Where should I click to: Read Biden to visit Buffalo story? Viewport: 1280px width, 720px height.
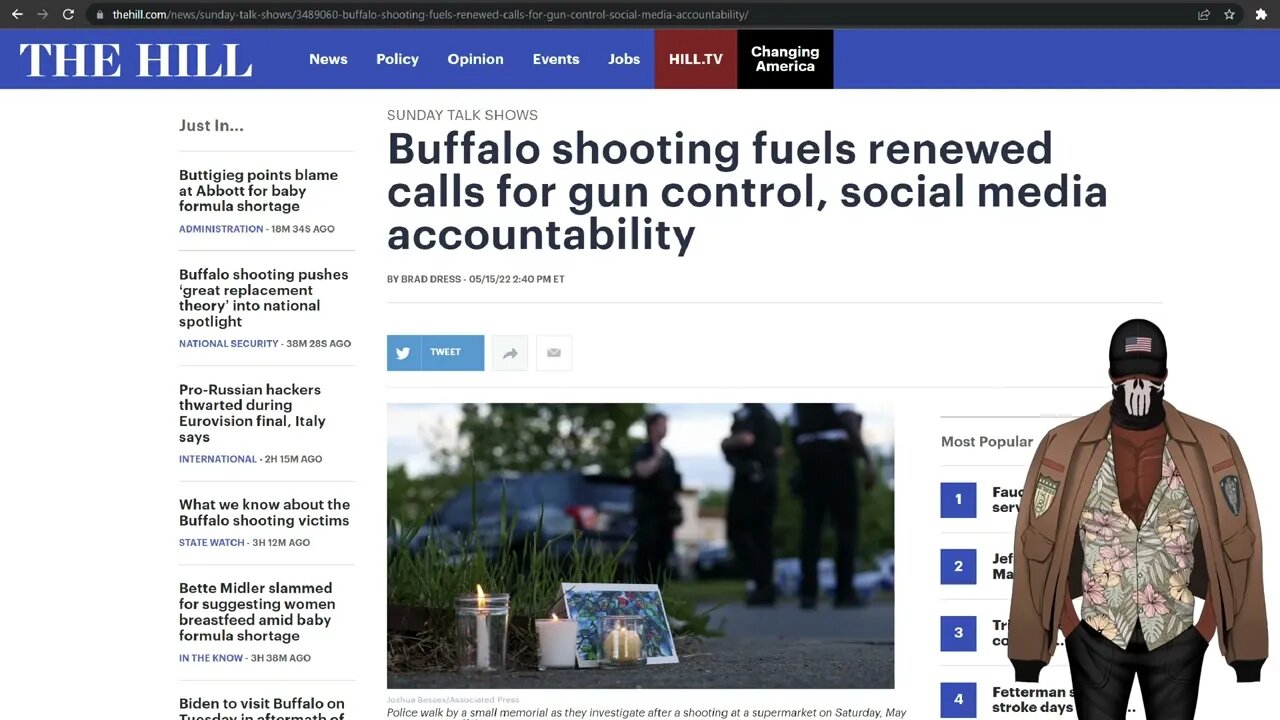click(x=262, y=708)
